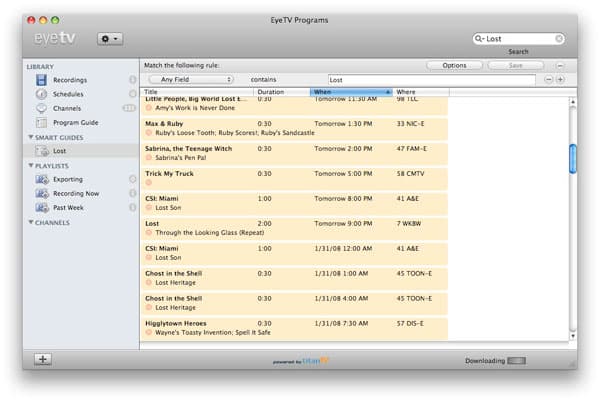This screenshot has height=401, width=600.
Task: Toggle record for Ghost in the Shell 1:00 AM
Action: 148,283
